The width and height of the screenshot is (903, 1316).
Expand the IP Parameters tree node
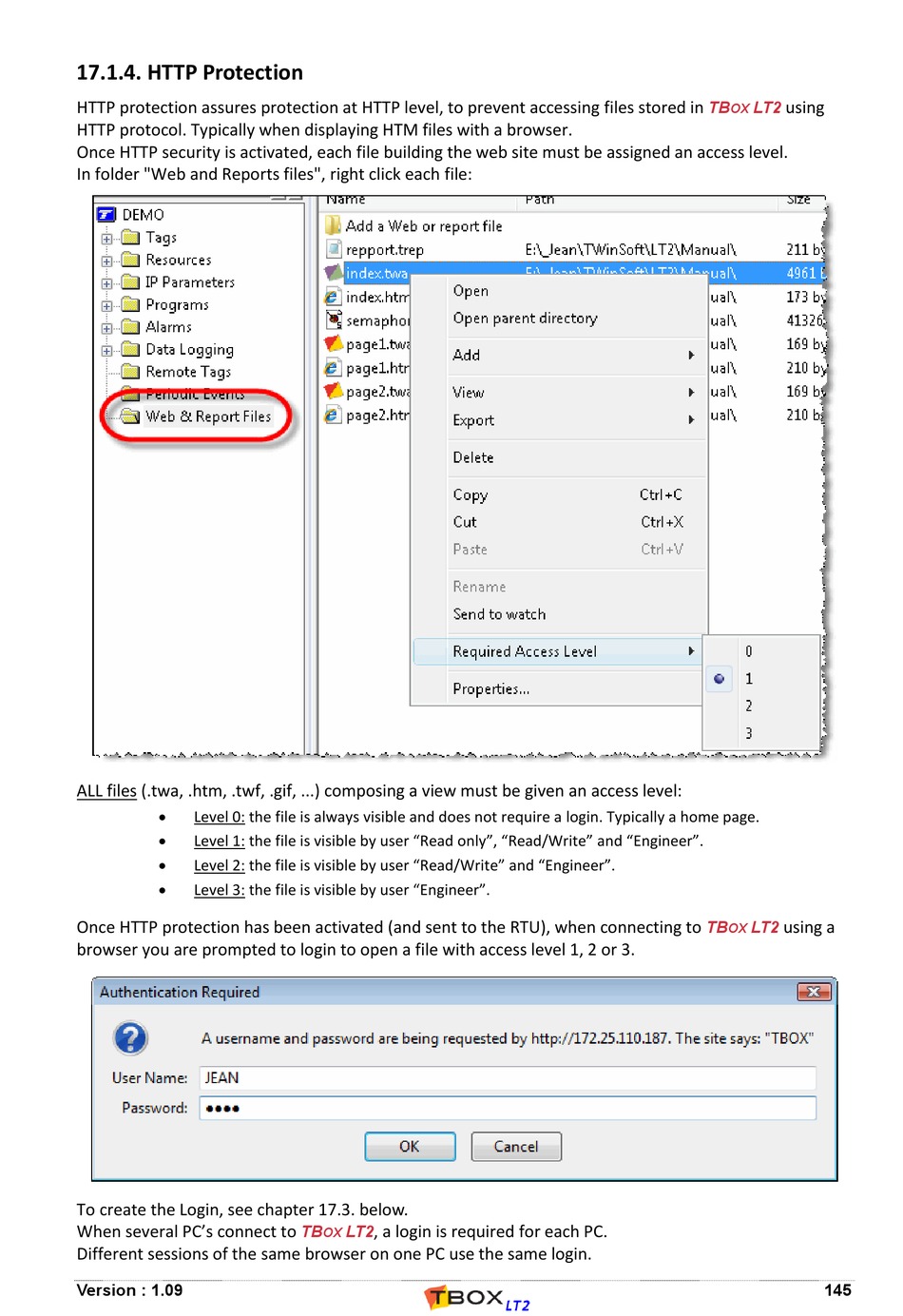point(106,283)
